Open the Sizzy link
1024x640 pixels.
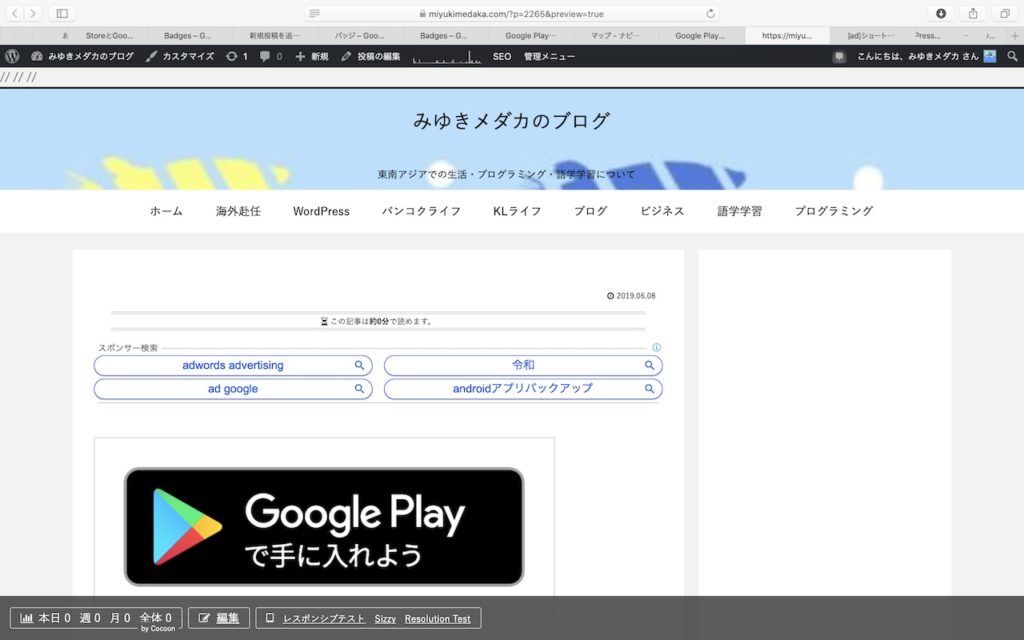click(385, 618)
